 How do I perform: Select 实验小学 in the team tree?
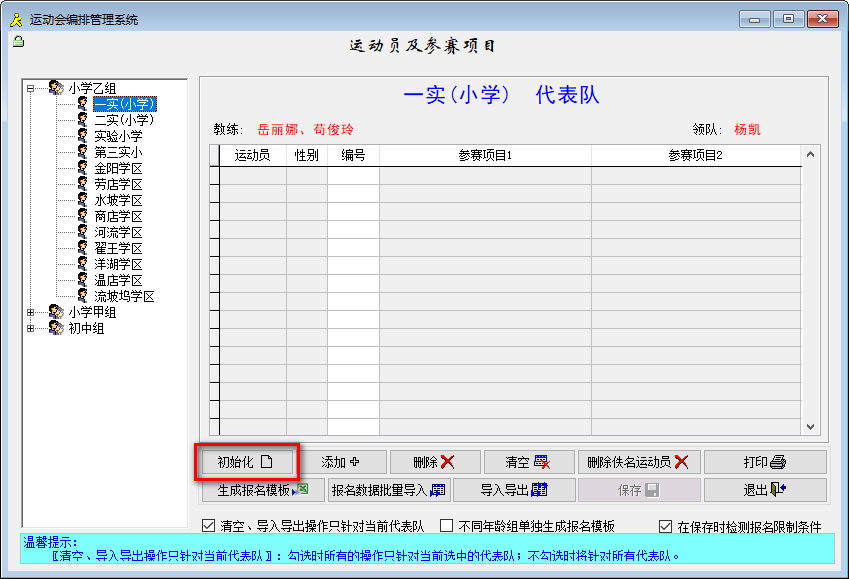tap(118, 136)
